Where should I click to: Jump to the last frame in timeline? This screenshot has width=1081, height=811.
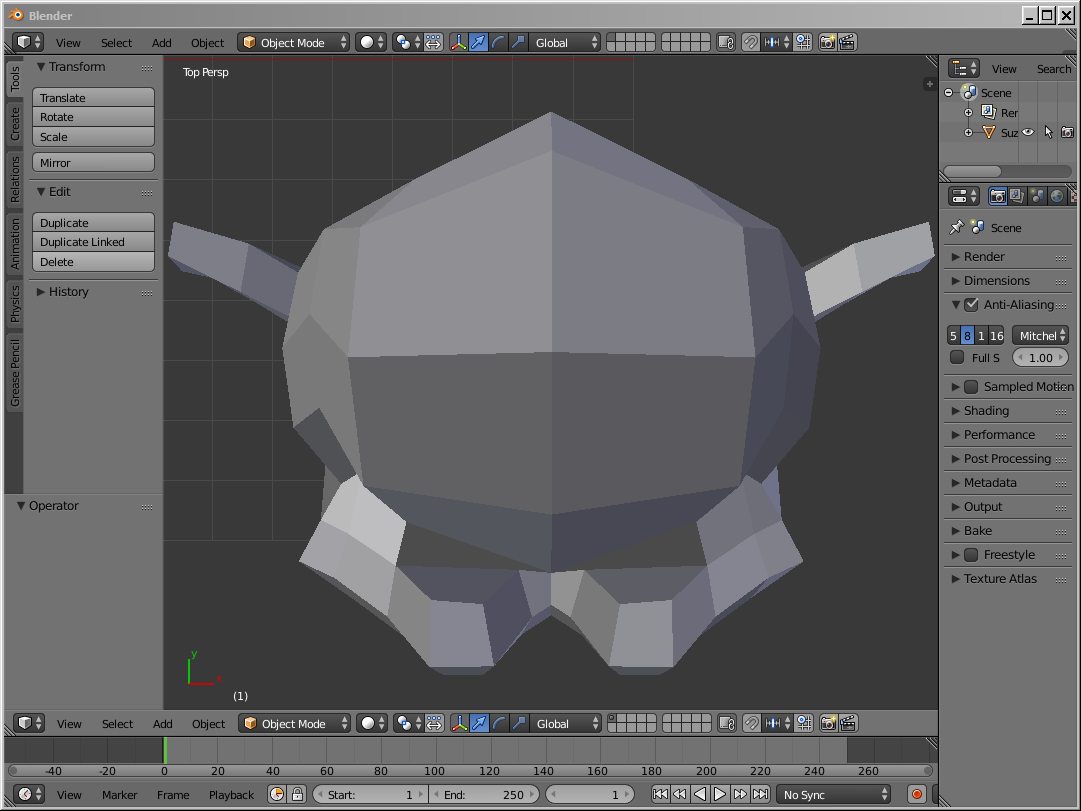[760, 795]
